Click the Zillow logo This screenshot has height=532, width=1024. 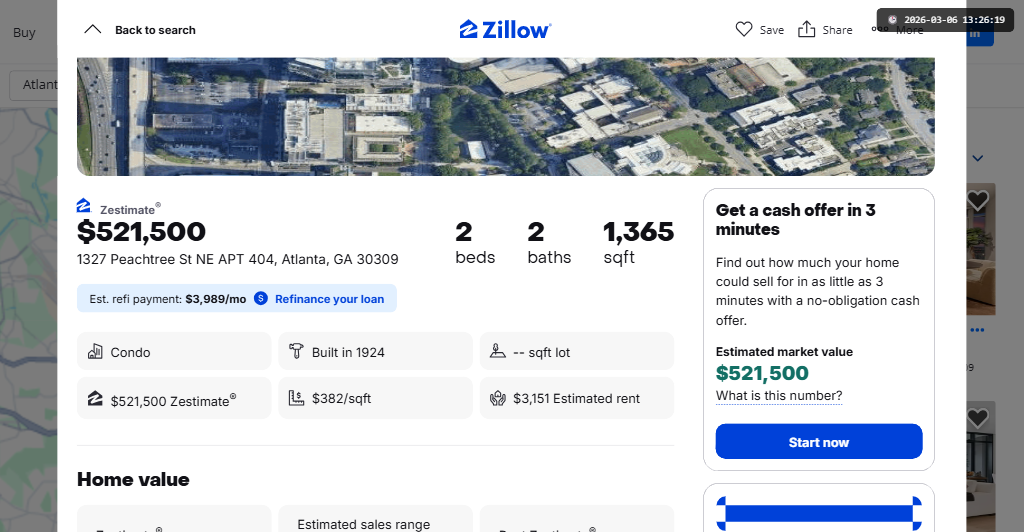[505, 30]
